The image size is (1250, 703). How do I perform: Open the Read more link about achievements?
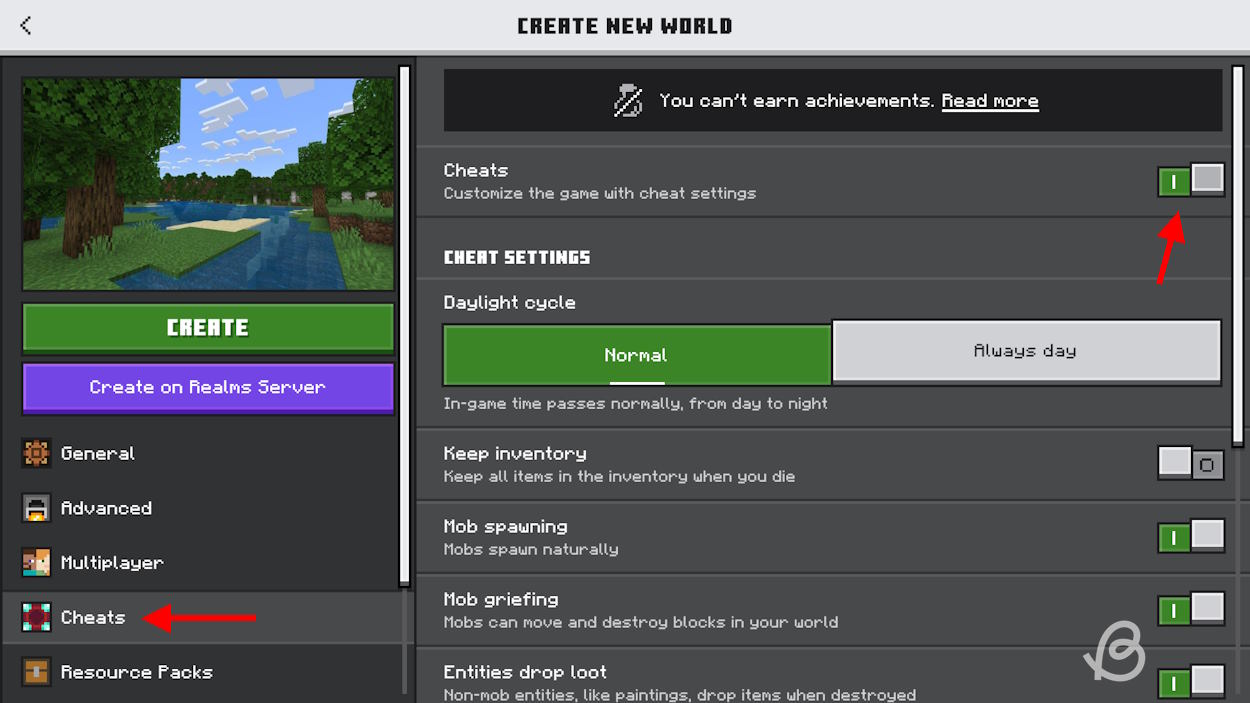point(990,100)
